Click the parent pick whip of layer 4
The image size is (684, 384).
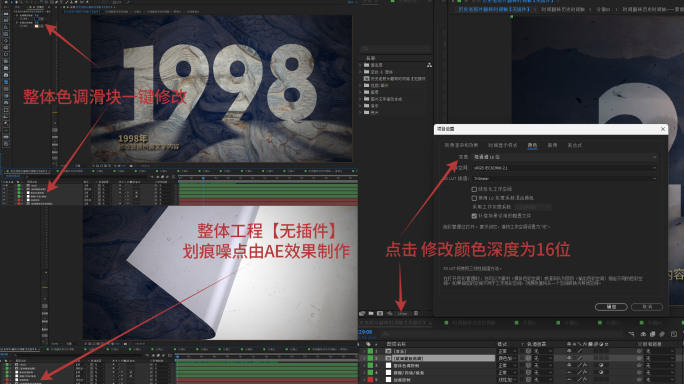click(639, 372)
